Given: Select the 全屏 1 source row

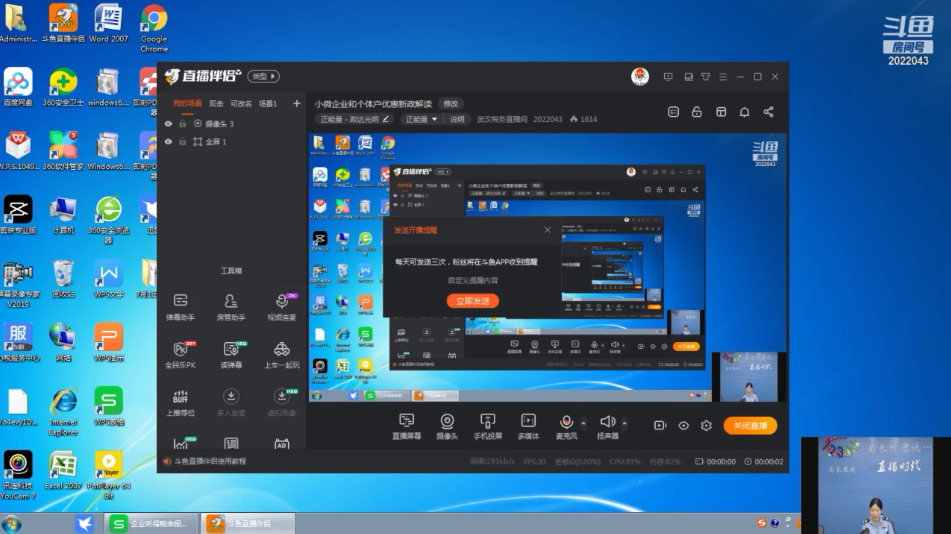Looking at the screenshot, I should pyautogui.click(x=233, y=141).
